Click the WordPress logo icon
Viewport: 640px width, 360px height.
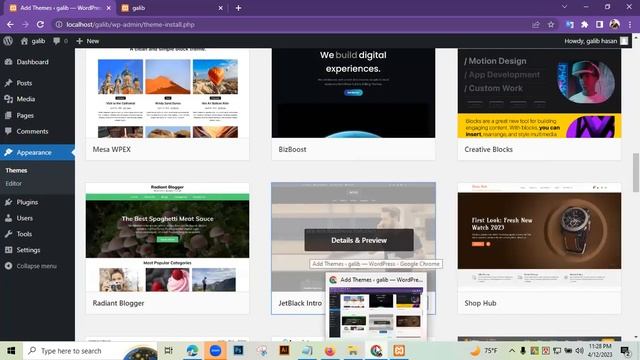8,41
